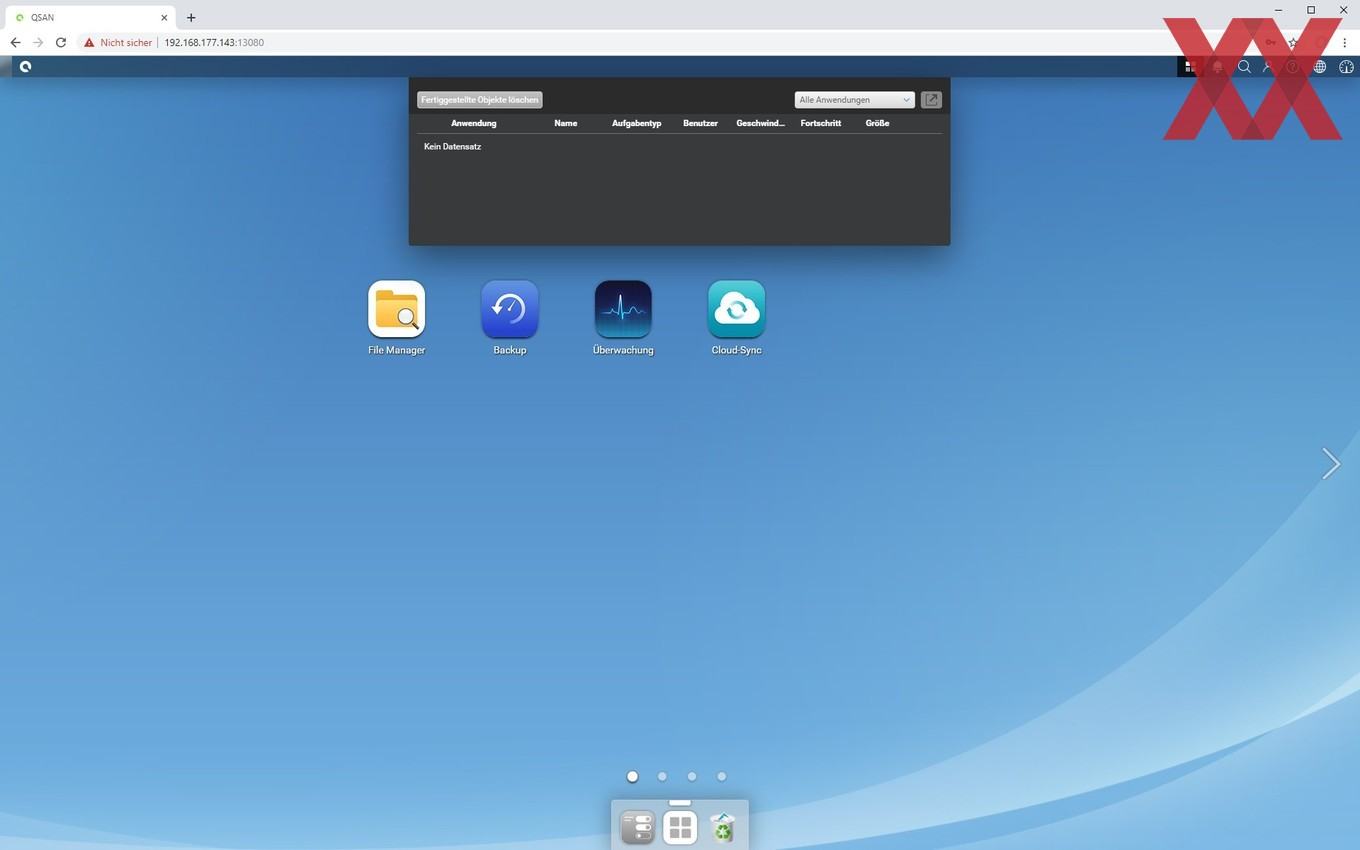Open the dashboard gauge icon
Screen dimensions: 1360x850
pos(1346,67)
